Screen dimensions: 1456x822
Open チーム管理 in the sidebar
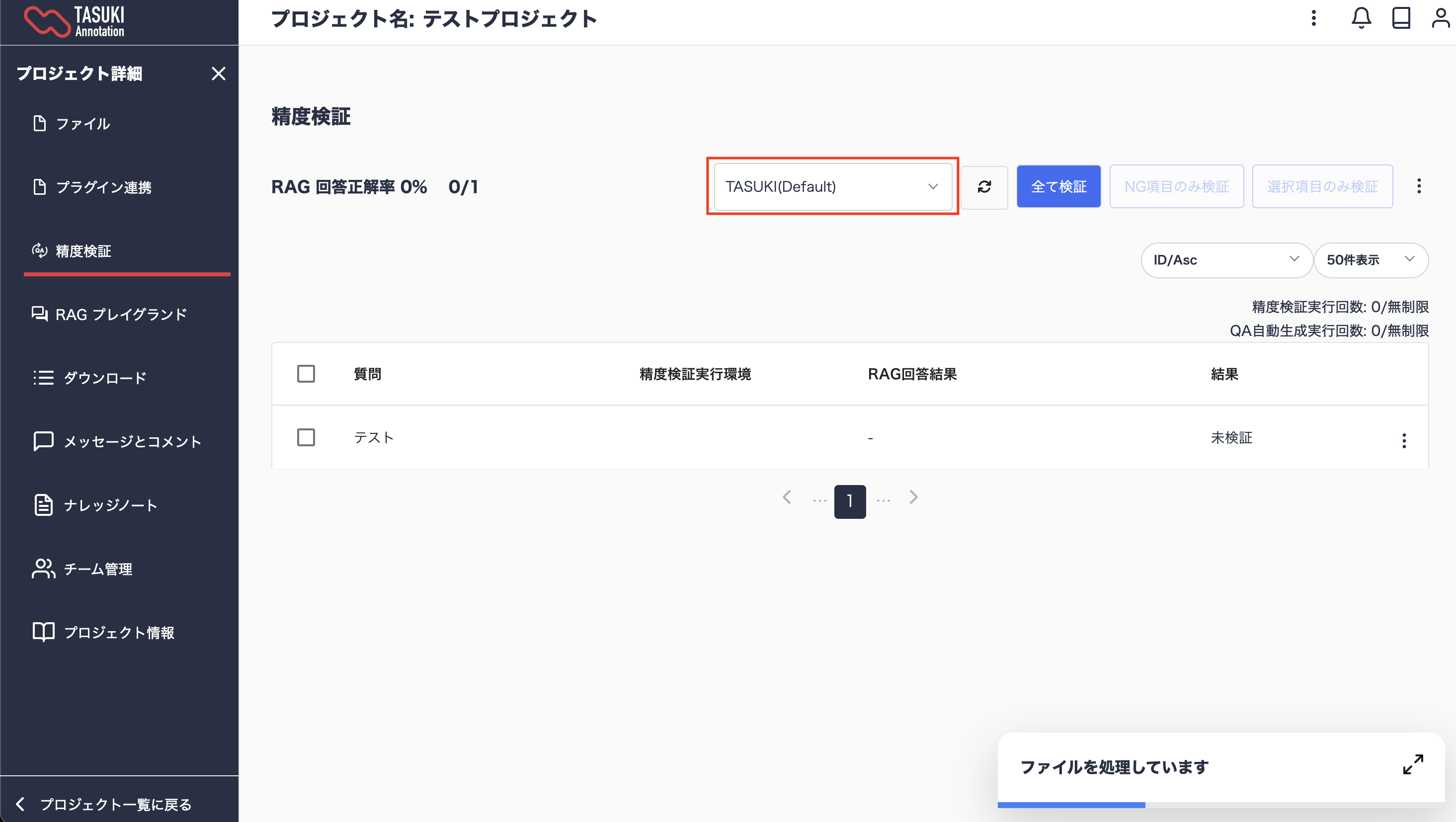pyautogui.click(x=97, y=569)
